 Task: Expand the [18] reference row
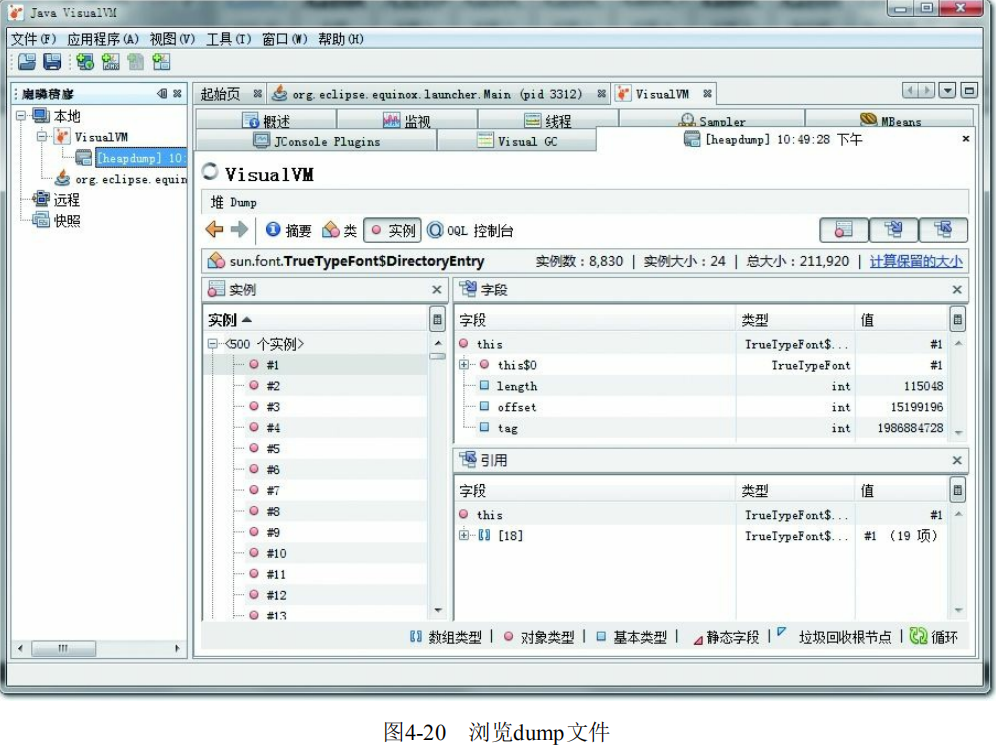[464, 535]
